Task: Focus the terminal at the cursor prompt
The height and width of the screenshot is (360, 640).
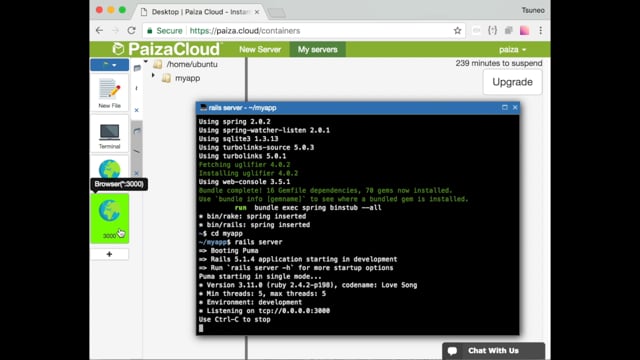Action: (201, 328)
